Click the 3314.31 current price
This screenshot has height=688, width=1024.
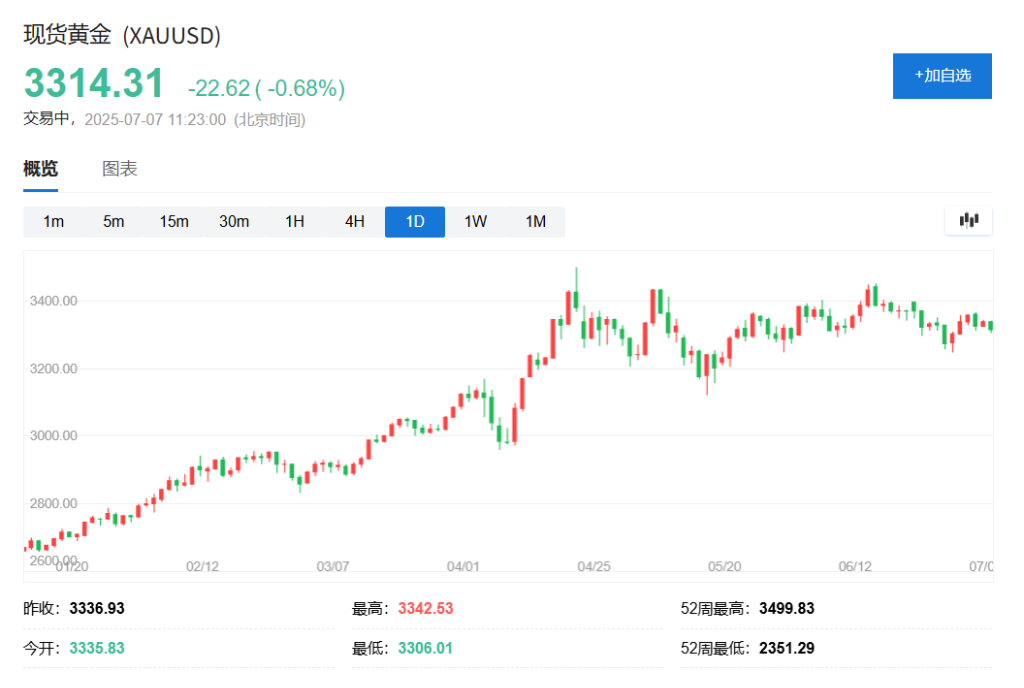coord(93,84)
